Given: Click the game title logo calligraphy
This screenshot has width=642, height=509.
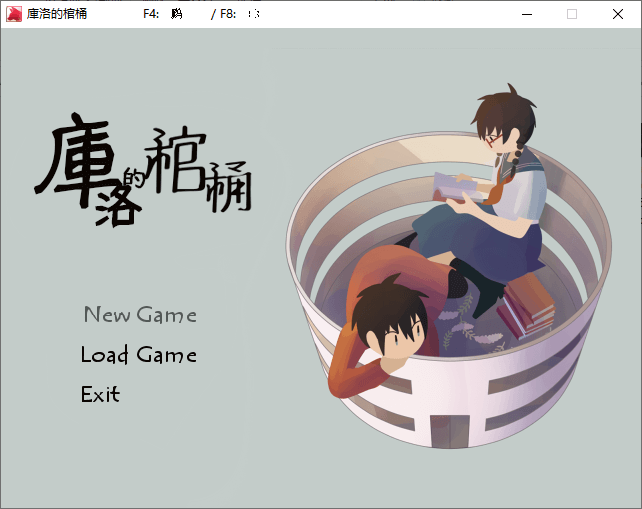Looking at the screenshot, I should (142, 170).
